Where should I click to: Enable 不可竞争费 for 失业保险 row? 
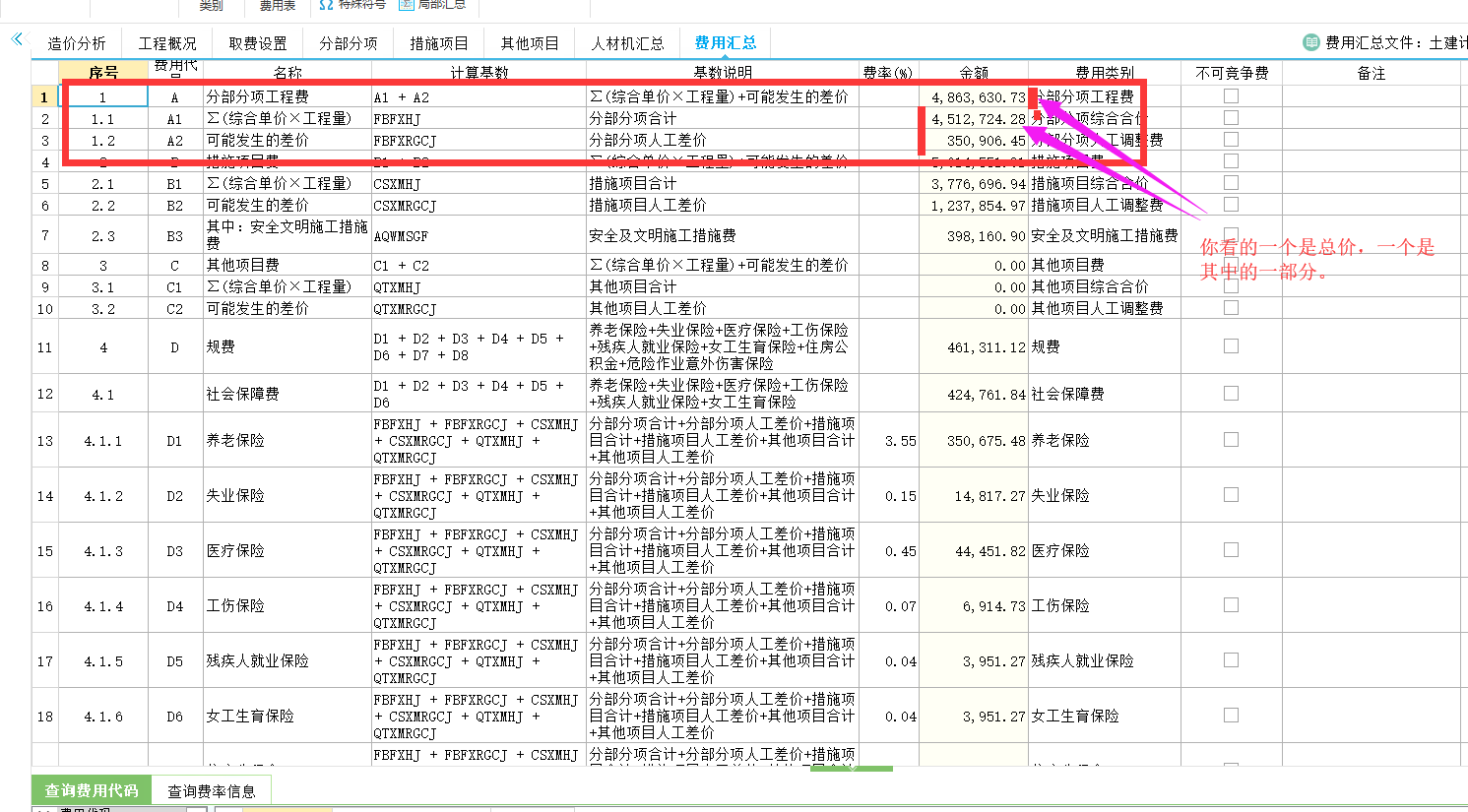coord(1231,495)
